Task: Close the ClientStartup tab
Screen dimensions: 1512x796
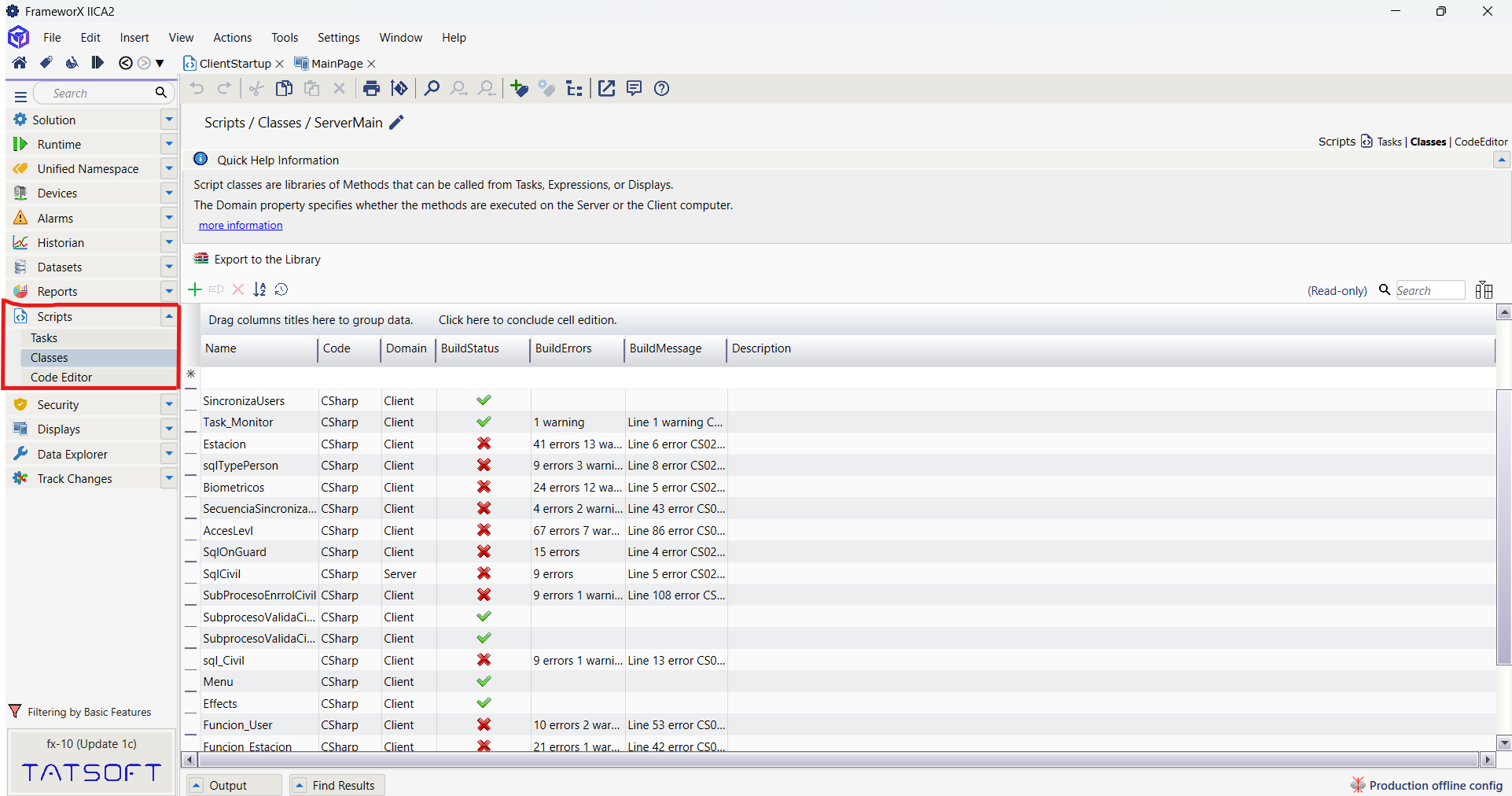Action: tap(280, 64)
